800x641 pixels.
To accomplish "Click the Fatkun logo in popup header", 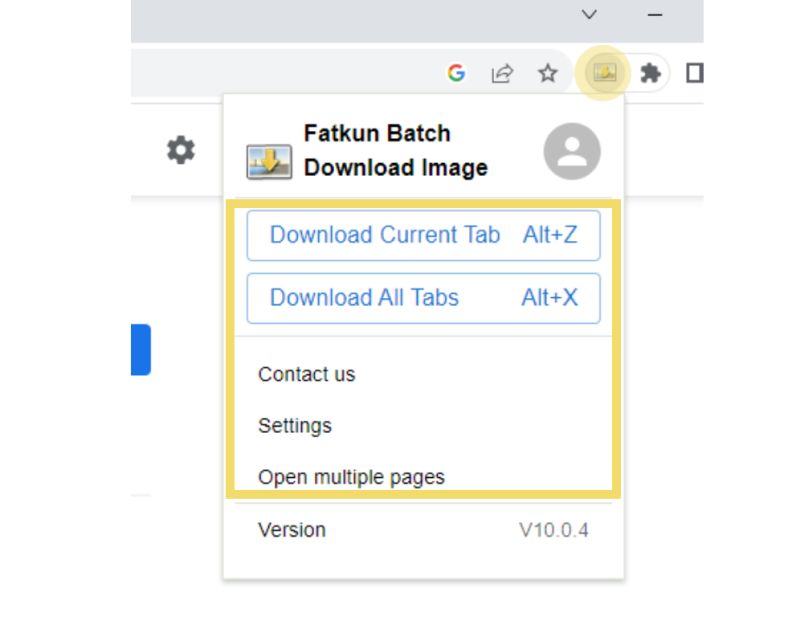I will (269, 161).
